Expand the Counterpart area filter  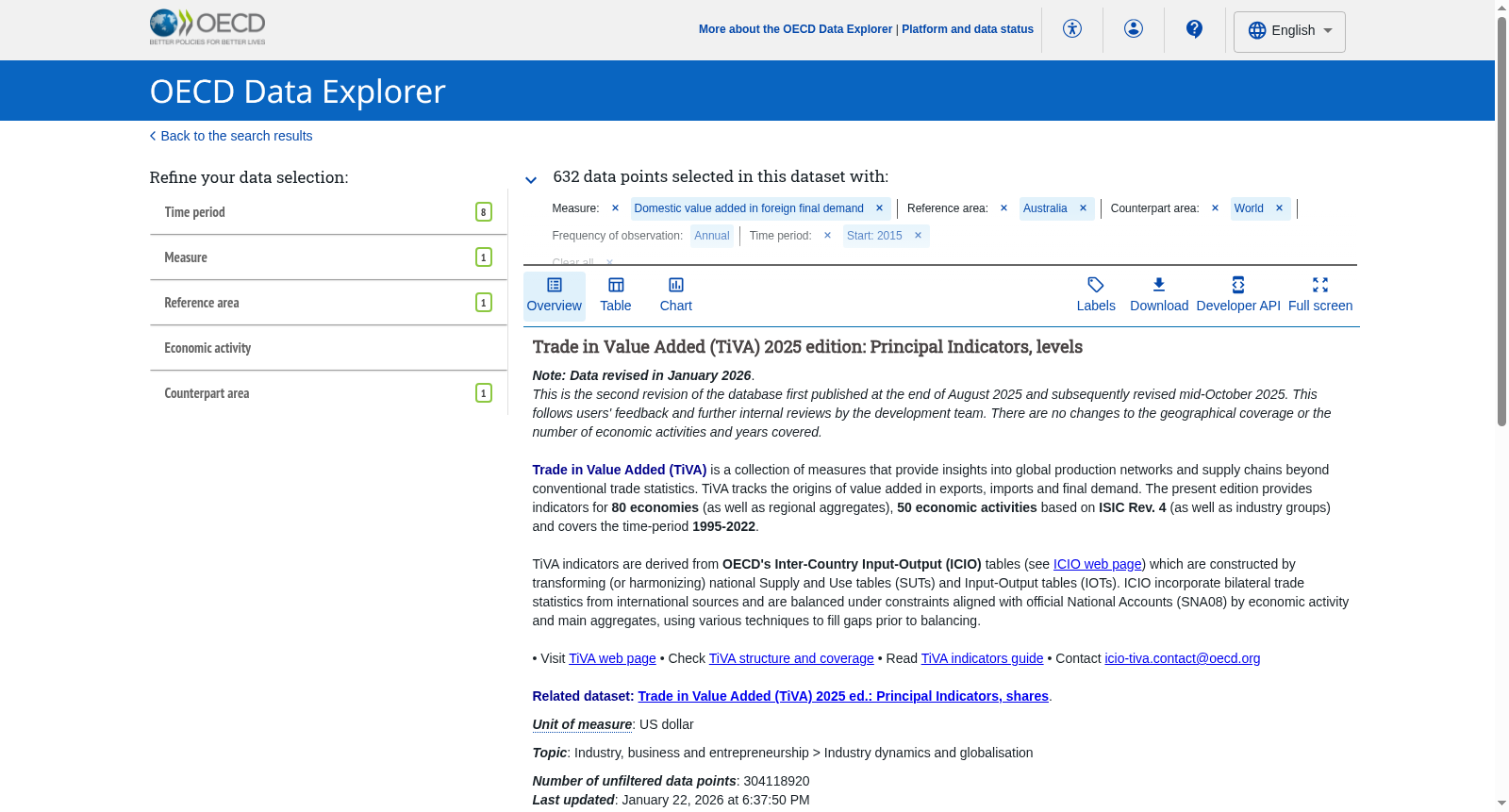328,393
